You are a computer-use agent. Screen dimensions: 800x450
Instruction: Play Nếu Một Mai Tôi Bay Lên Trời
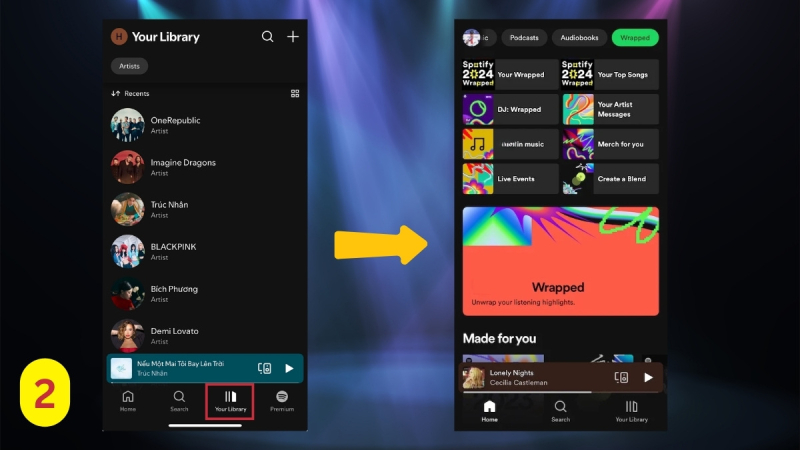(289, 368)
